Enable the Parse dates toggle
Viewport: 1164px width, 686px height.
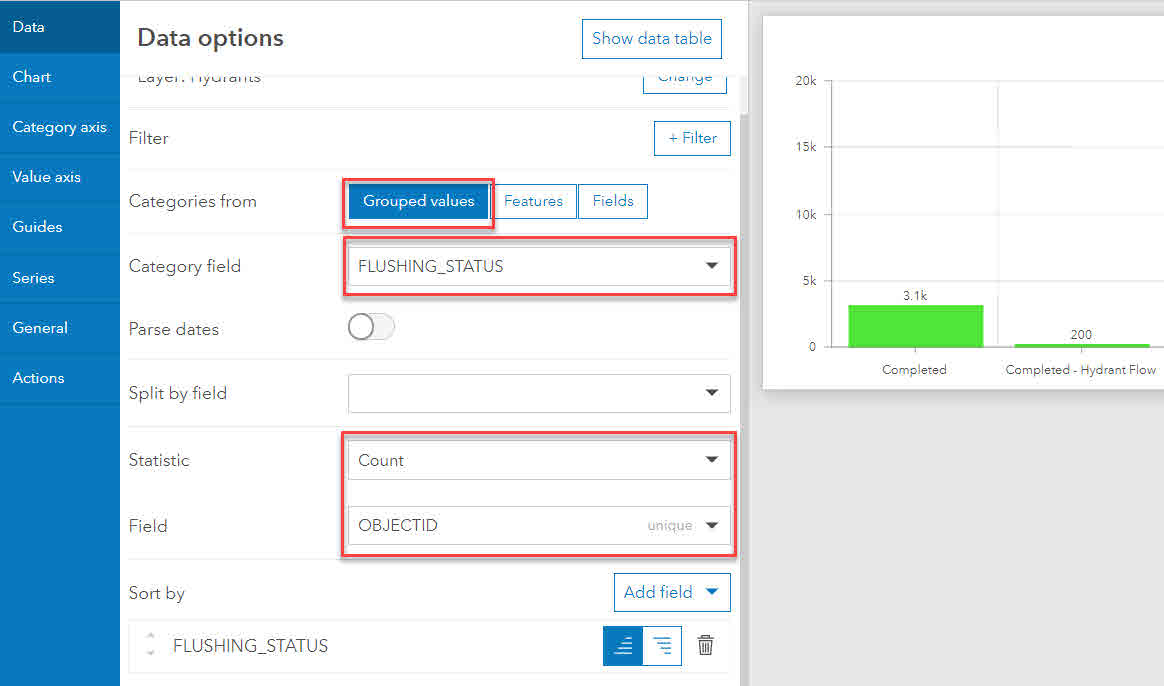(371, 327)
